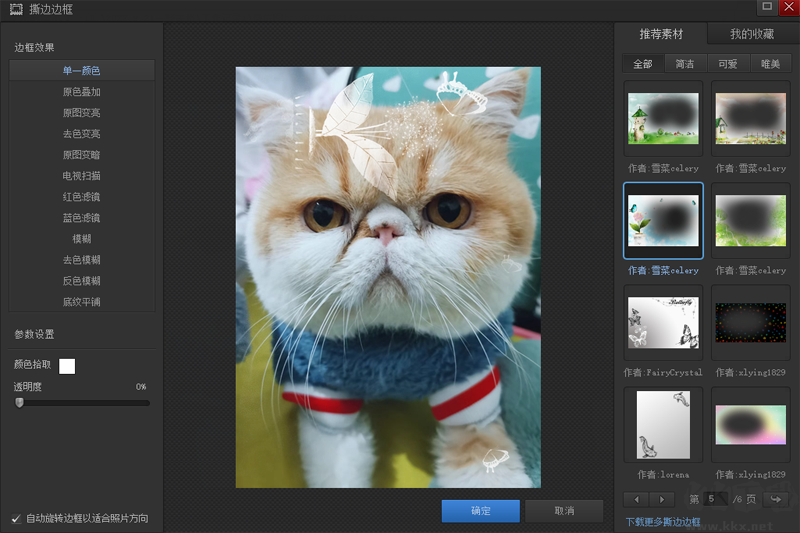Screen dimensions: 800x533
Task: Select the castle meadow frame thumbnail
Action: 663,118
